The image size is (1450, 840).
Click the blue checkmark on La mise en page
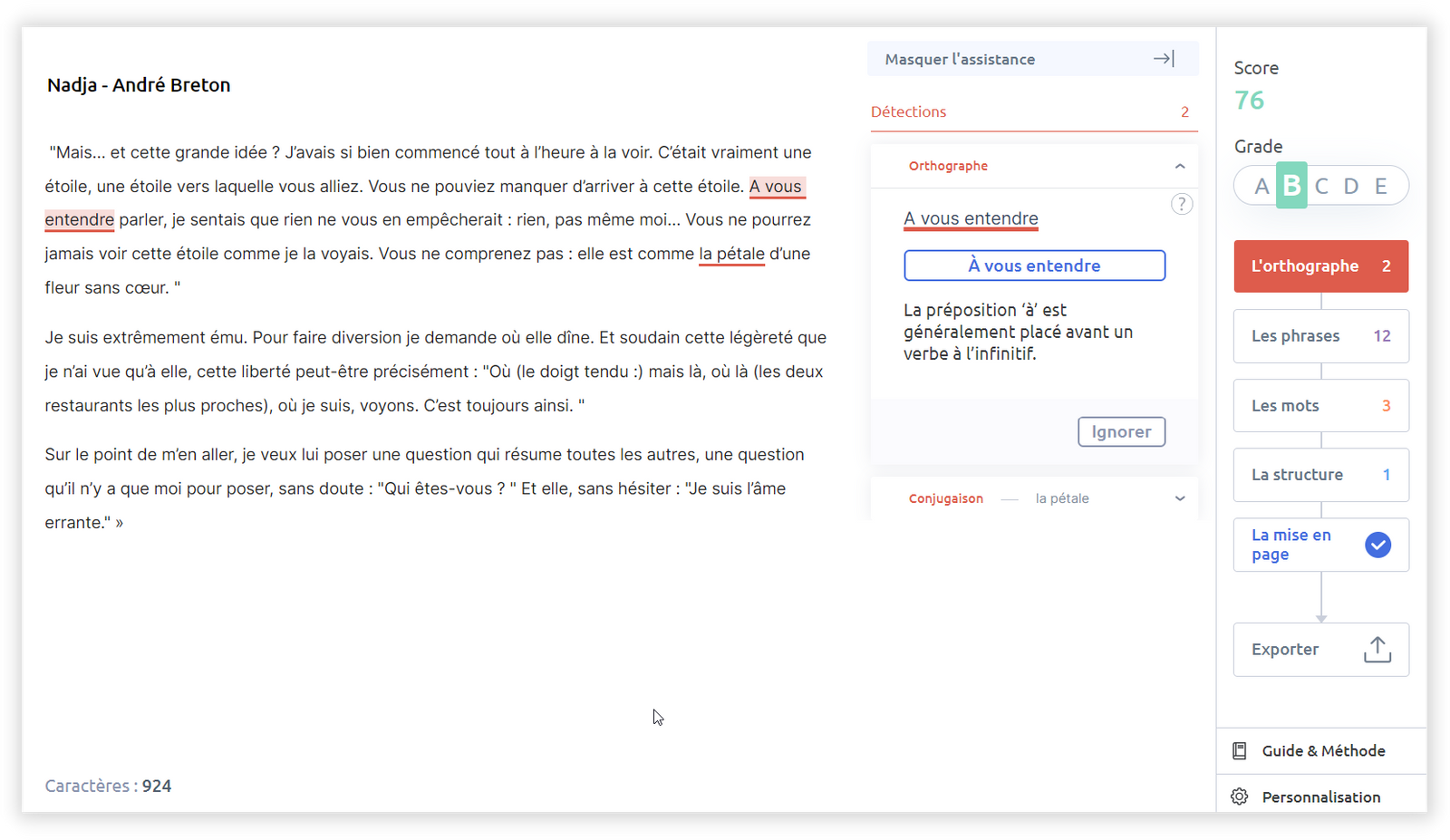[1377, 545]
